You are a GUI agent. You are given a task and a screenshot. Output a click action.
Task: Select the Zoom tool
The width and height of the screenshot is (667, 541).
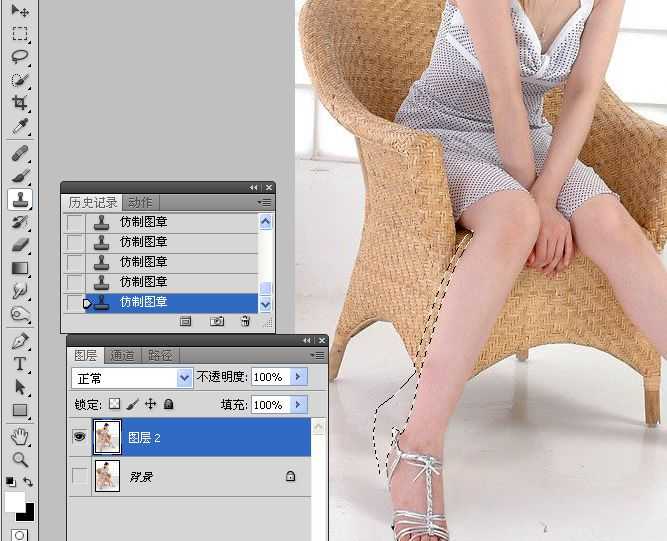coord(20,459)
